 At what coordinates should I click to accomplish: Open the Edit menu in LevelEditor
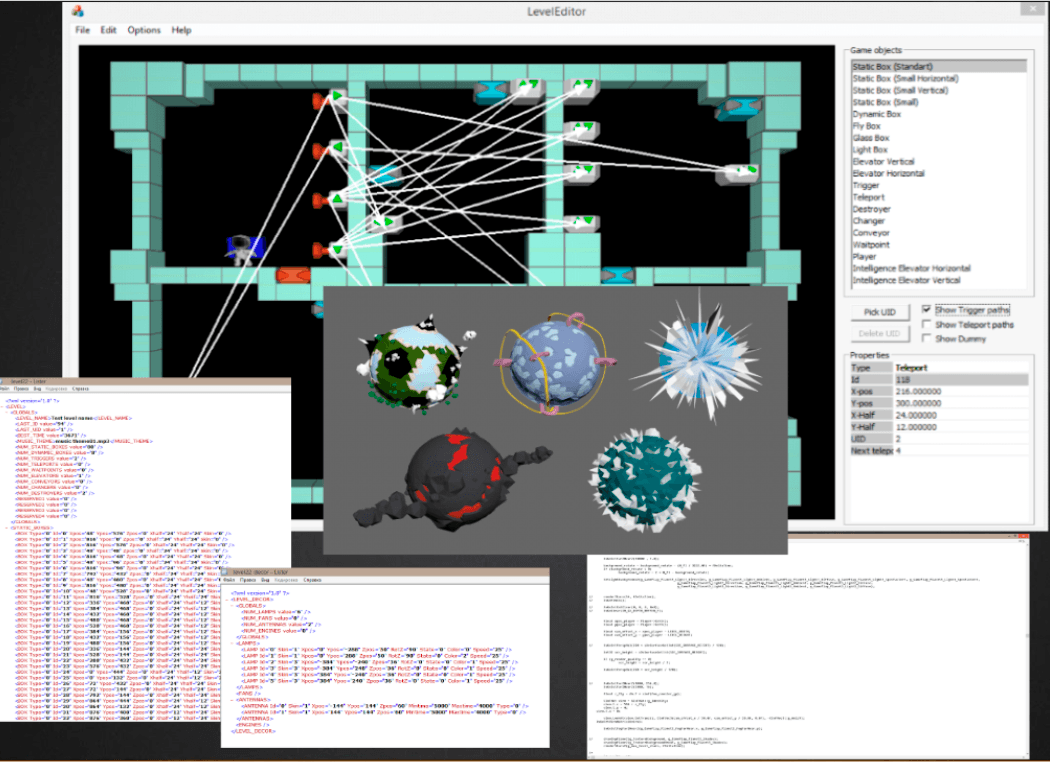coord(108,30)
